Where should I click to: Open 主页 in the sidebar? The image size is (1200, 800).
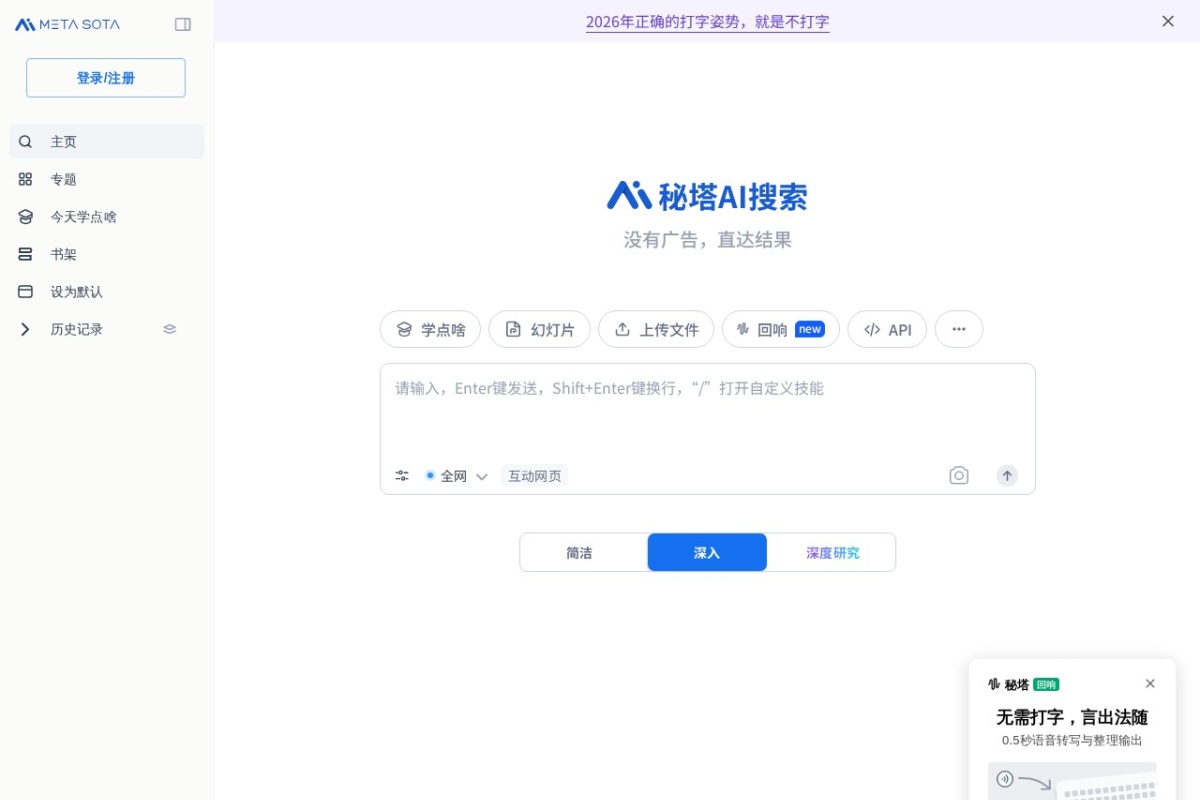pos(106,142)
